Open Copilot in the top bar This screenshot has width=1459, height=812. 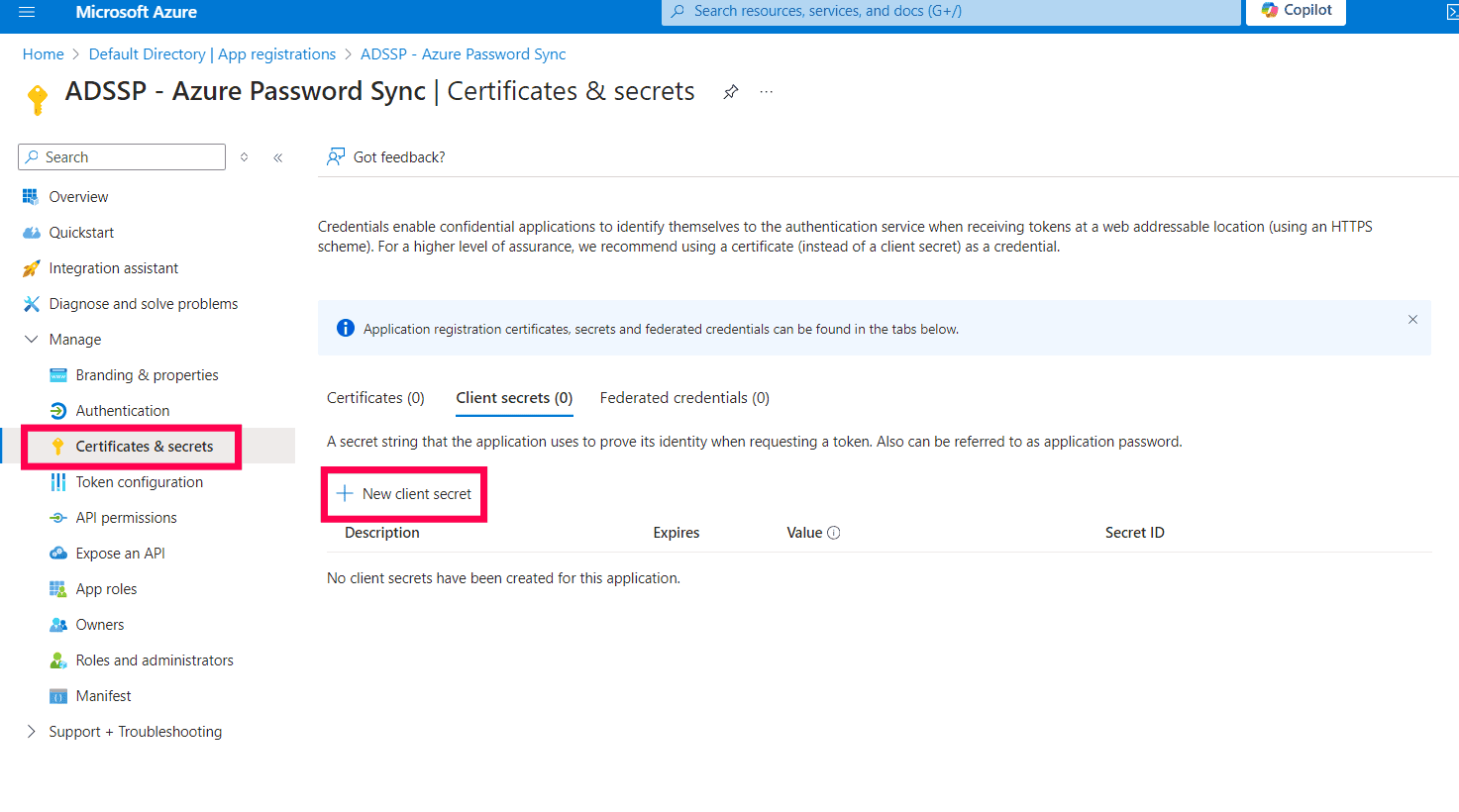point(1295,11)
